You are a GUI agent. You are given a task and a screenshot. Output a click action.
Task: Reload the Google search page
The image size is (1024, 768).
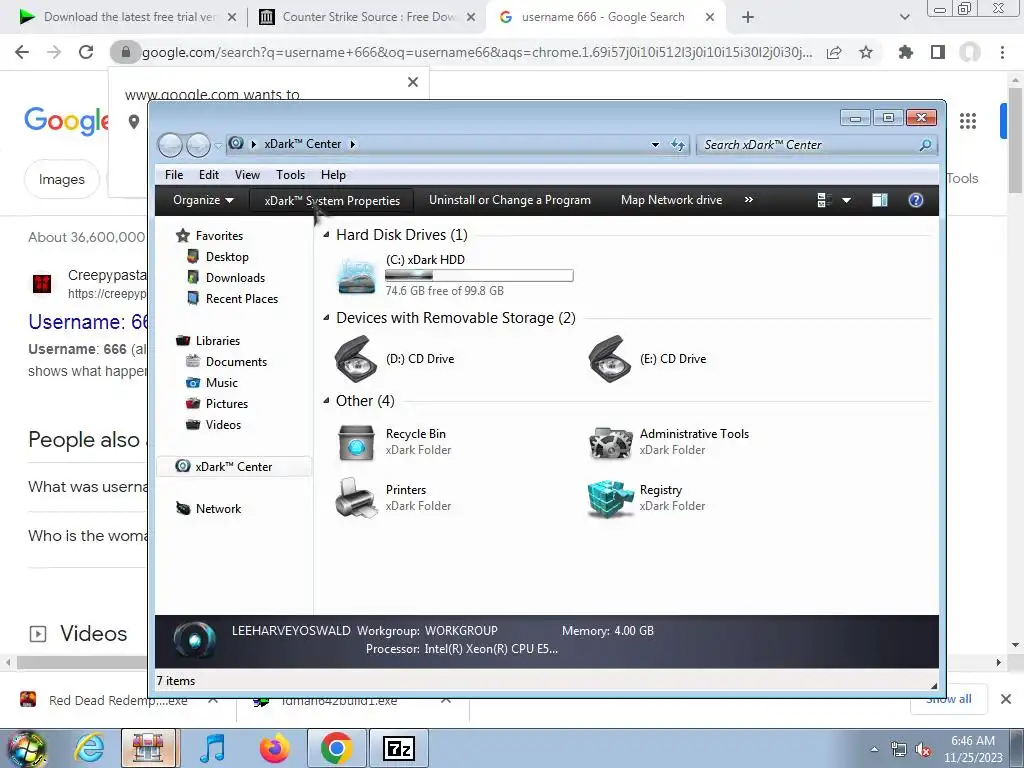(x=86, y=52)
